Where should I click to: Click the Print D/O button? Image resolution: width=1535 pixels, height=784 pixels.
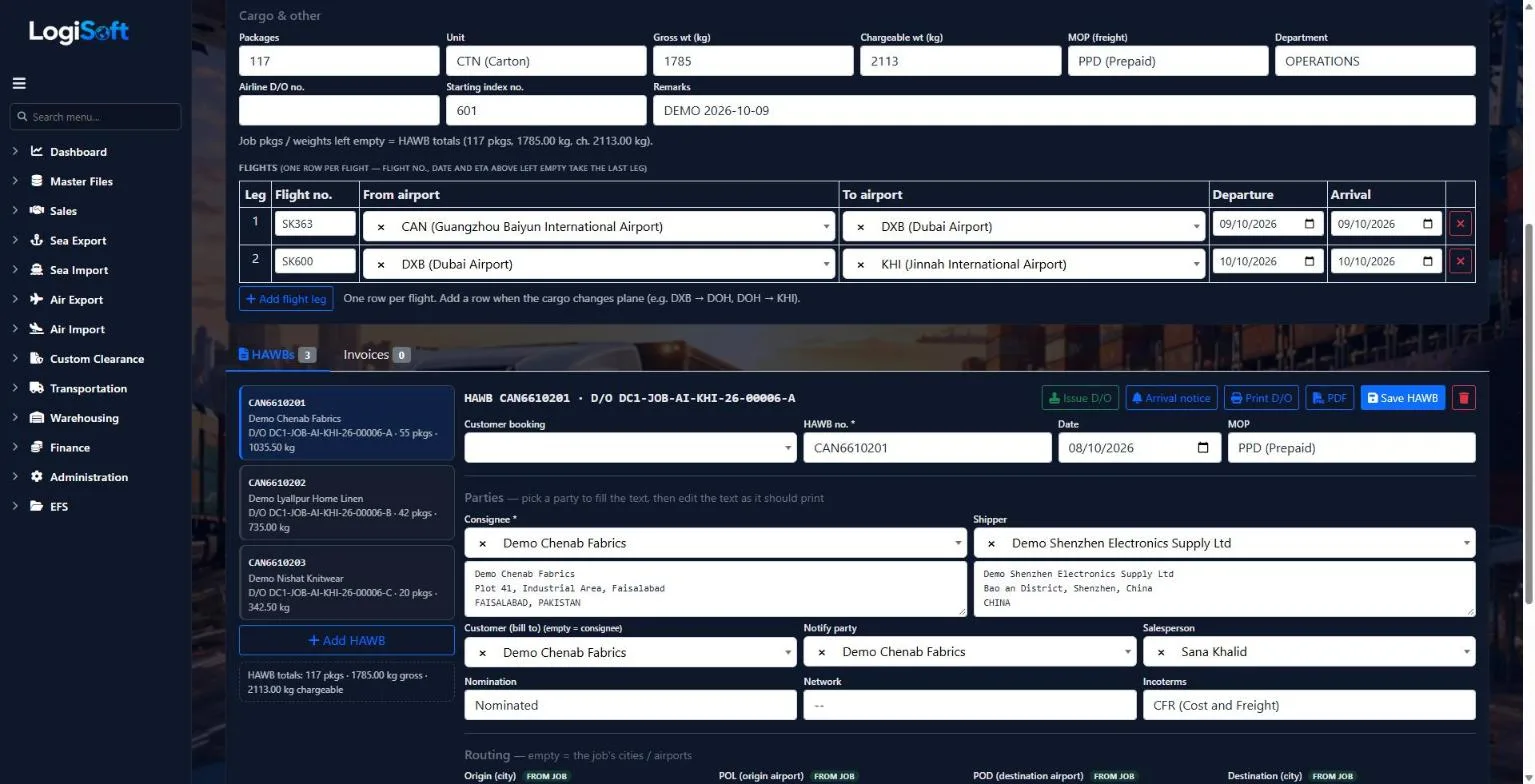click(x=1262, y=398)
